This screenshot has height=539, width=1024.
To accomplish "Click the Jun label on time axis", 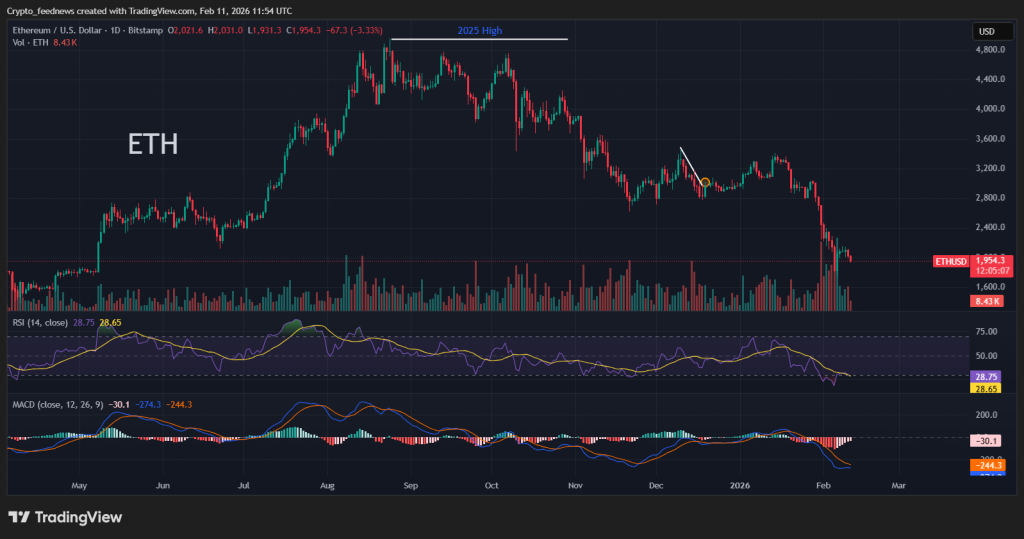I will [163, 486].
